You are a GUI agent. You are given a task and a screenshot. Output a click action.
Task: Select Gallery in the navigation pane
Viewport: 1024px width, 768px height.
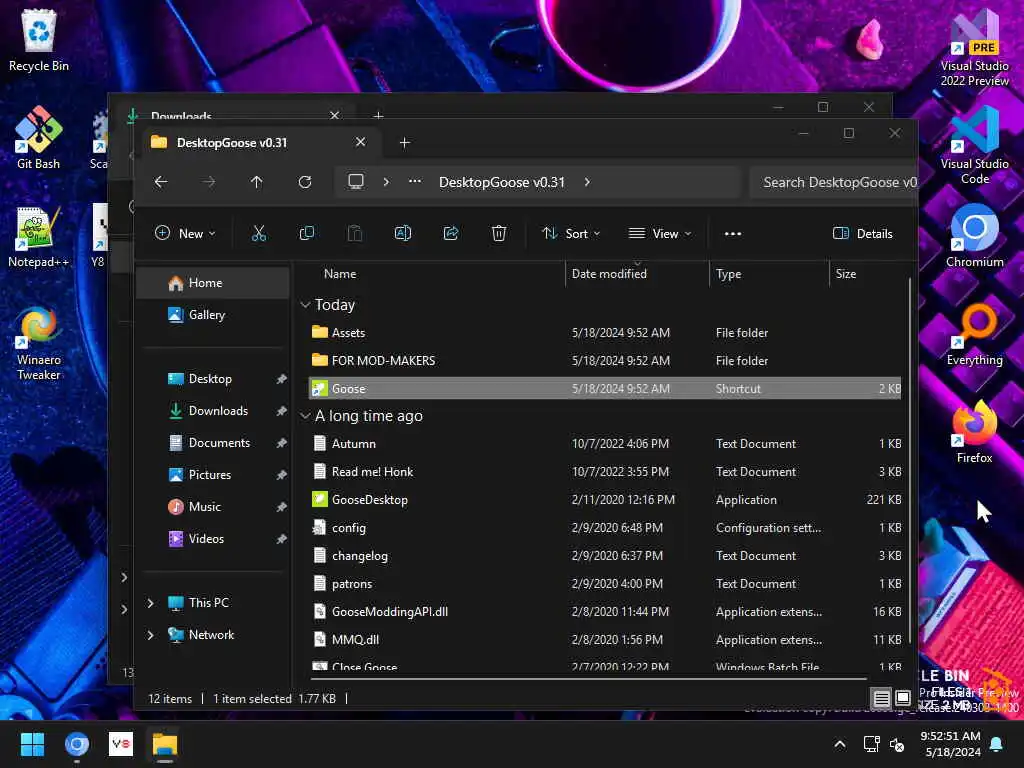214,315
